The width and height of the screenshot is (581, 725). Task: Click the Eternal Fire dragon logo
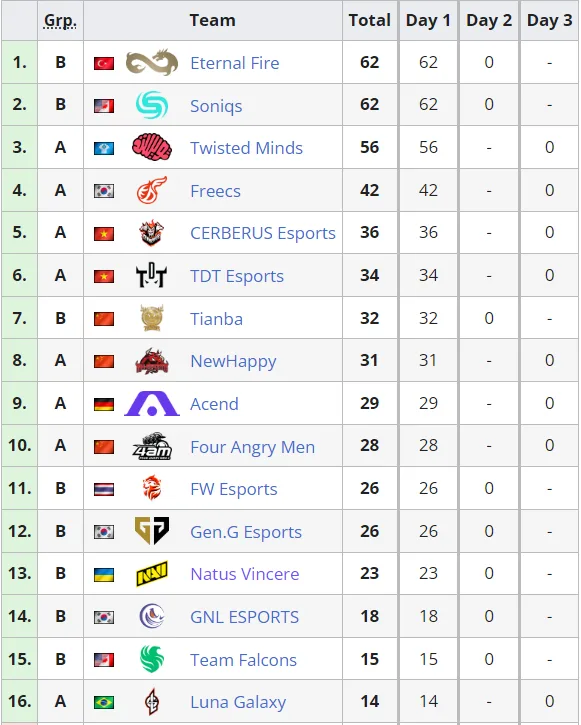click(x=152, y=62)
